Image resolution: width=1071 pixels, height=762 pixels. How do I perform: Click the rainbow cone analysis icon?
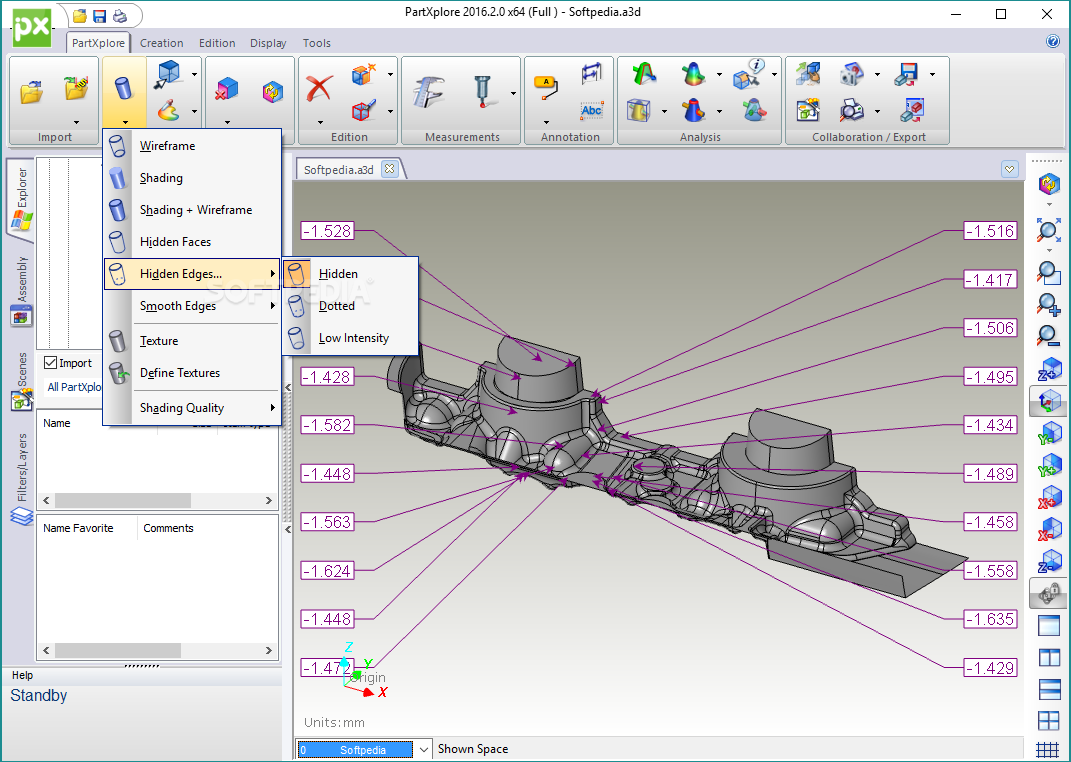pyautogui.click(x=693, y=73)
